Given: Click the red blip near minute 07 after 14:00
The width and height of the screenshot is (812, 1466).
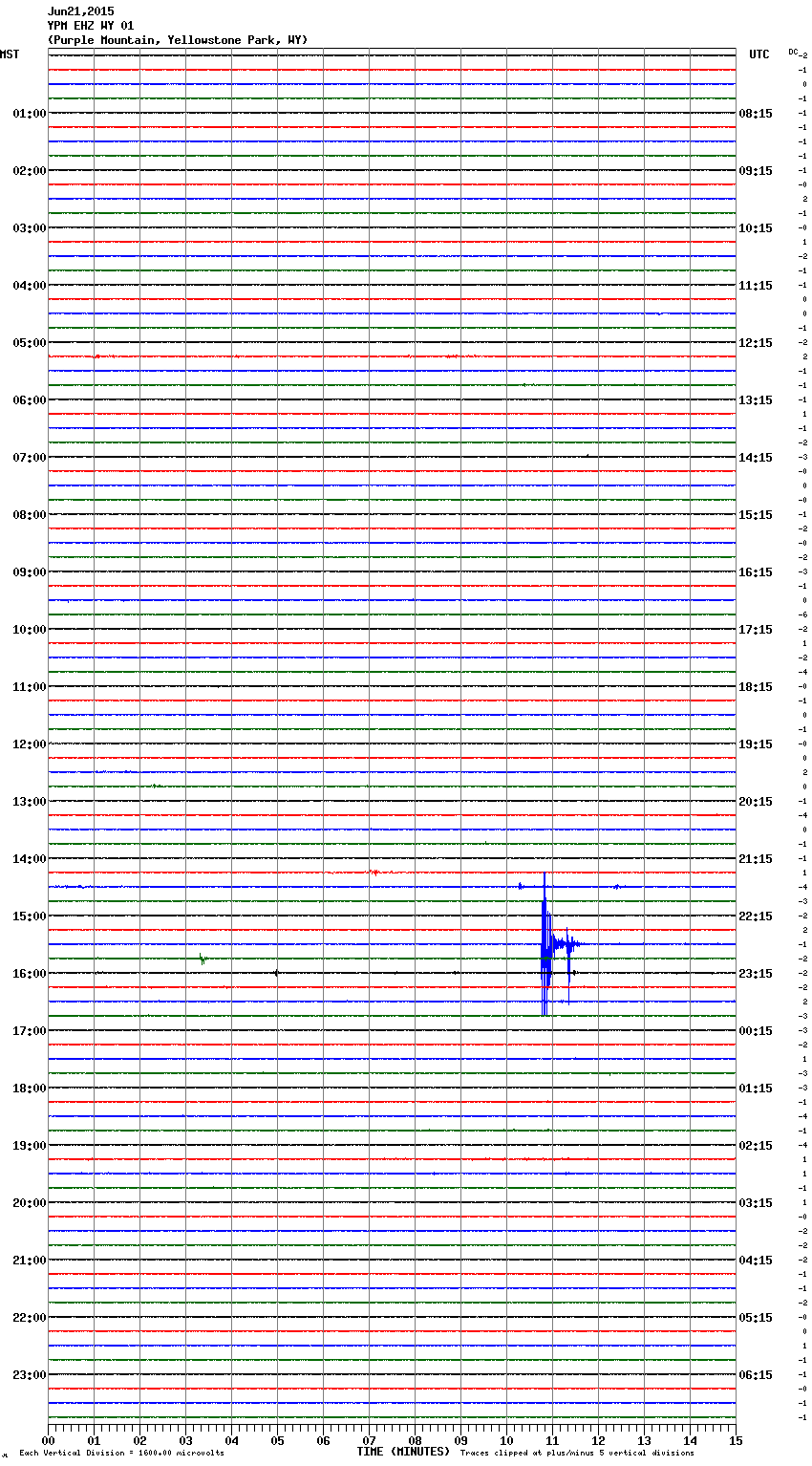Looking at the screenshot, I should [x=374, y=873].
